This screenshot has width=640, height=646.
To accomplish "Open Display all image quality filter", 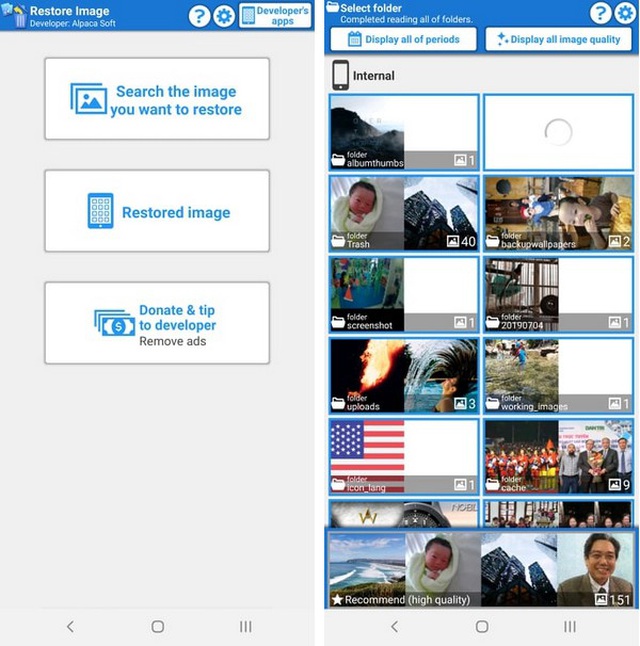I will click(x=558, y=40).
